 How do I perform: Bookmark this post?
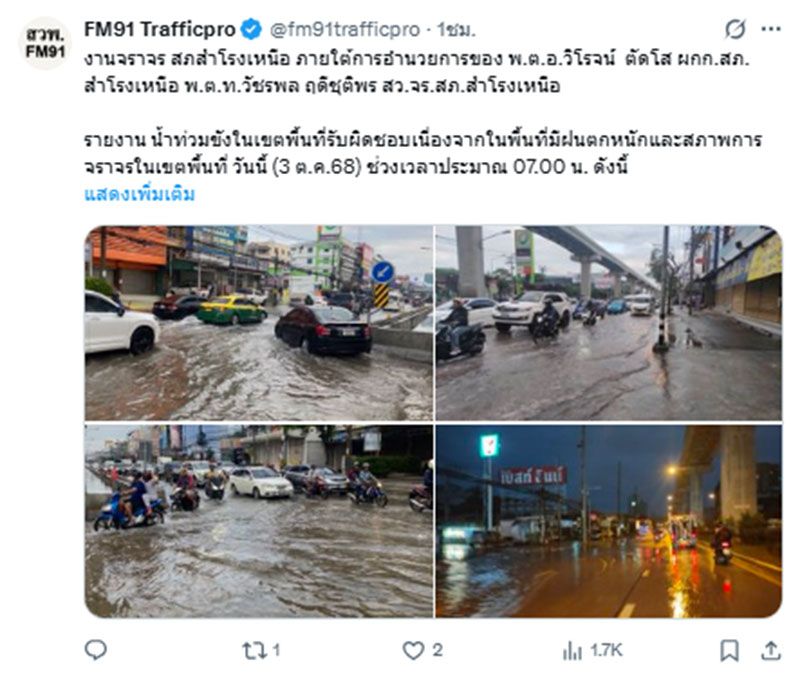point(729,651)
